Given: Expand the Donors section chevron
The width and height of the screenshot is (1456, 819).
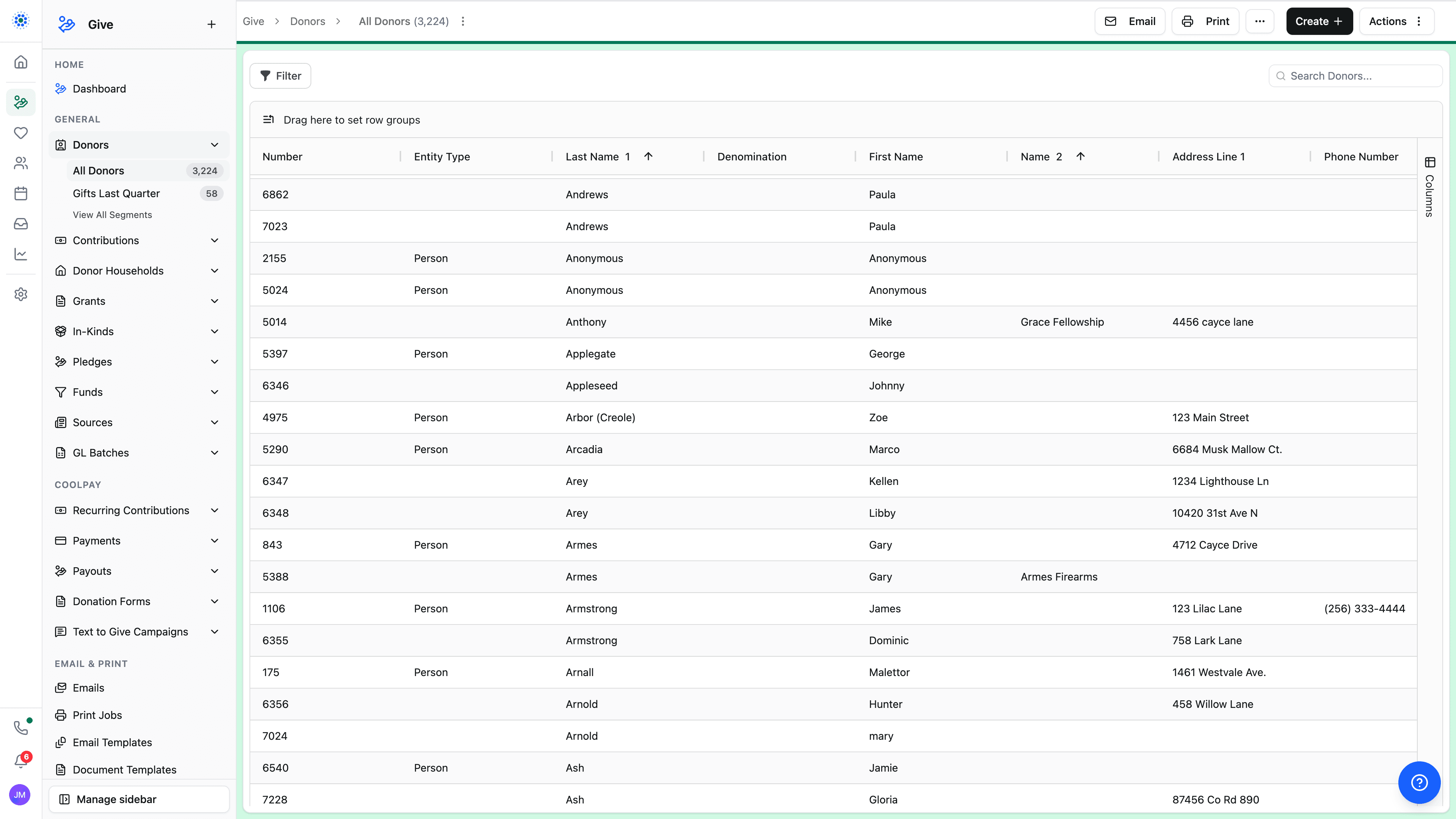Looking at the screenshot, I should [x=215, y=145].
